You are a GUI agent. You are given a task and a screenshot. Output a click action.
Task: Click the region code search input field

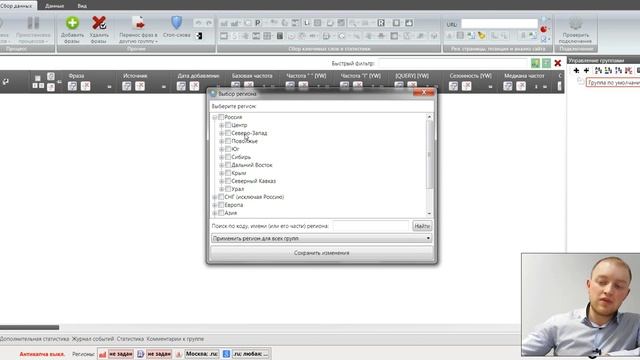(x=371, y=226)
